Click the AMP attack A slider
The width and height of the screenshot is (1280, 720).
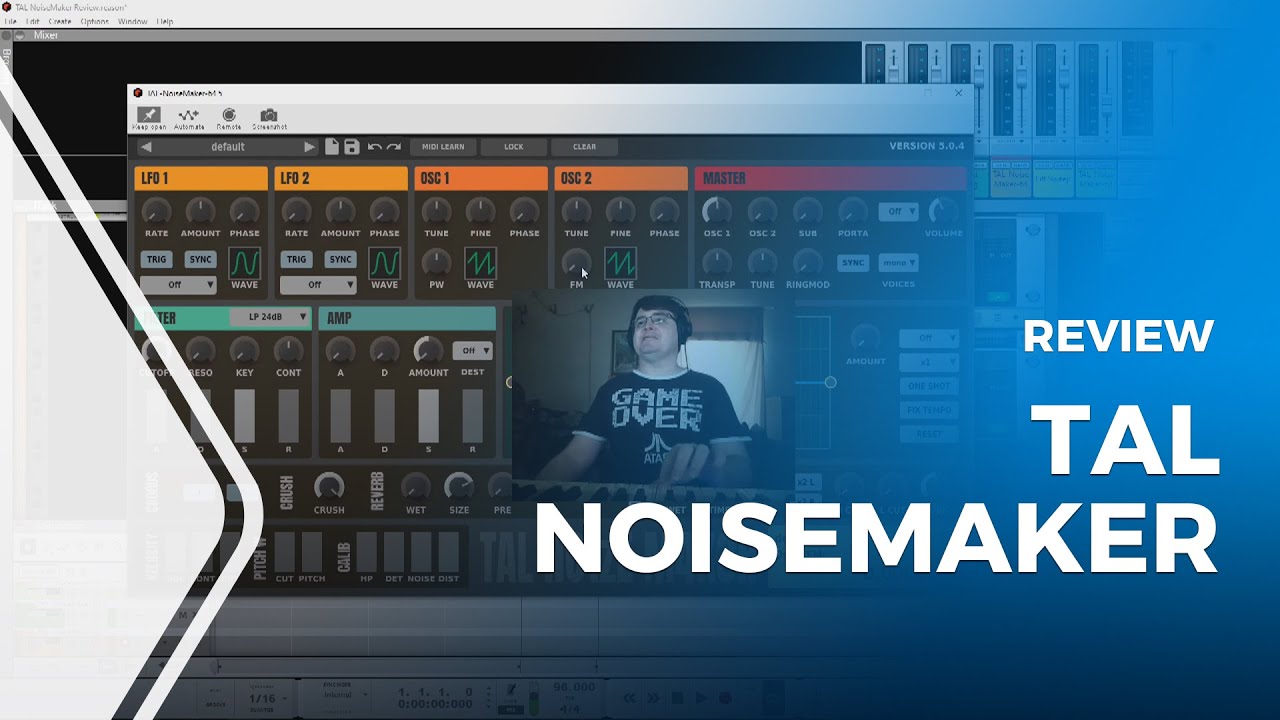coord(340,415)
